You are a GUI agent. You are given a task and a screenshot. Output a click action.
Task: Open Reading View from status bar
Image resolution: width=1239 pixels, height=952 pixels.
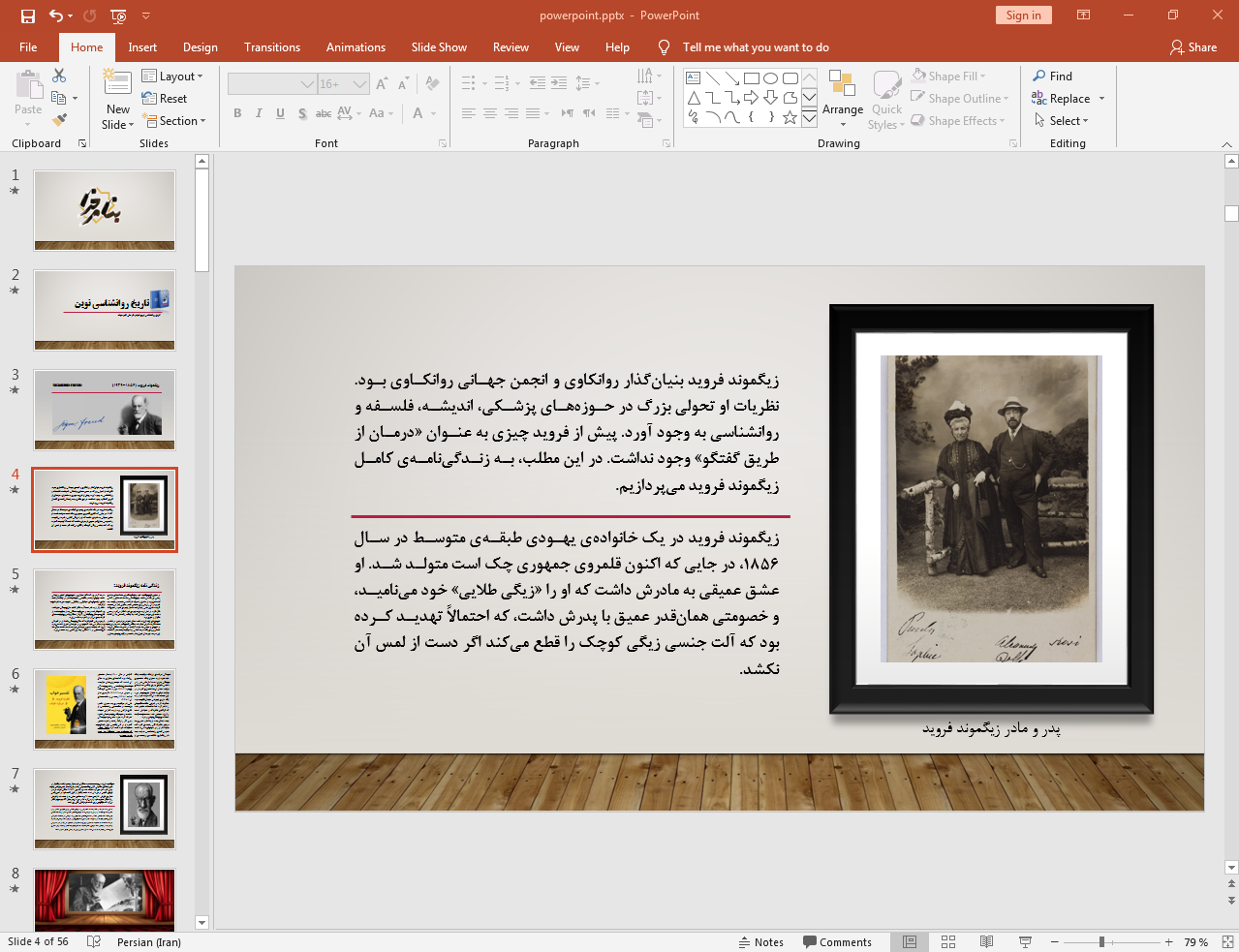pyautogui.click(x=986, y=941)
